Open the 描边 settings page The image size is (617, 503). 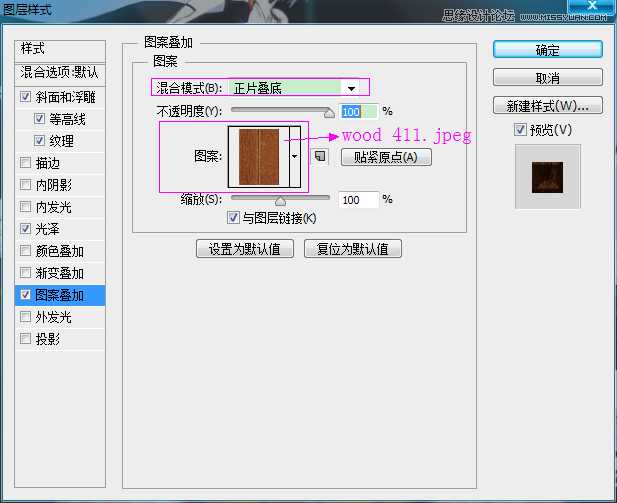click(48, 163)
